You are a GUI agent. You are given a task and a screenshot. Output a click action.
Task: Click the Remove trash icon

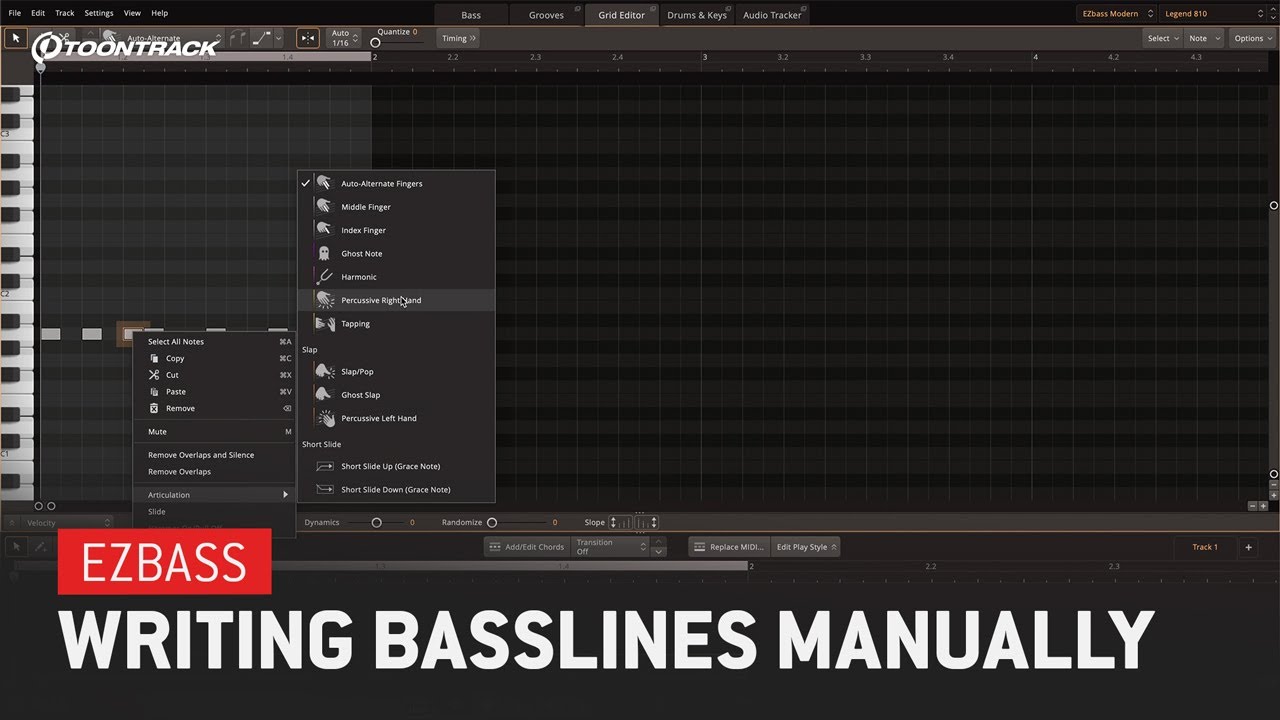point(154,409)
